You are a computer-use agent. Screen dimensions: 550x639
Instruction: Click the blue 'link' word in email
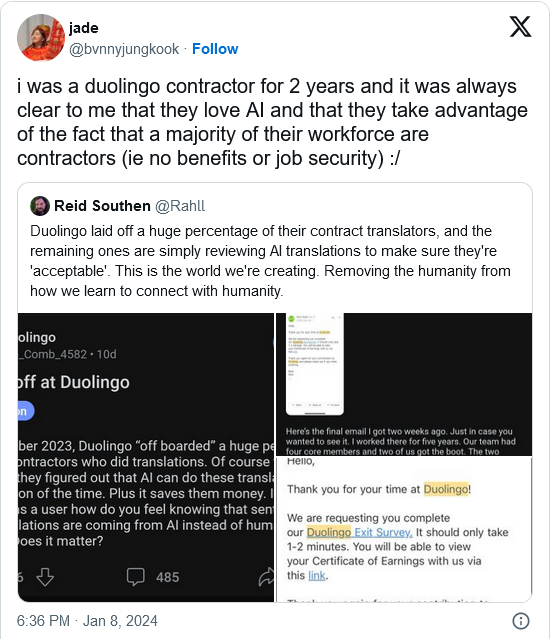(317, 575)
